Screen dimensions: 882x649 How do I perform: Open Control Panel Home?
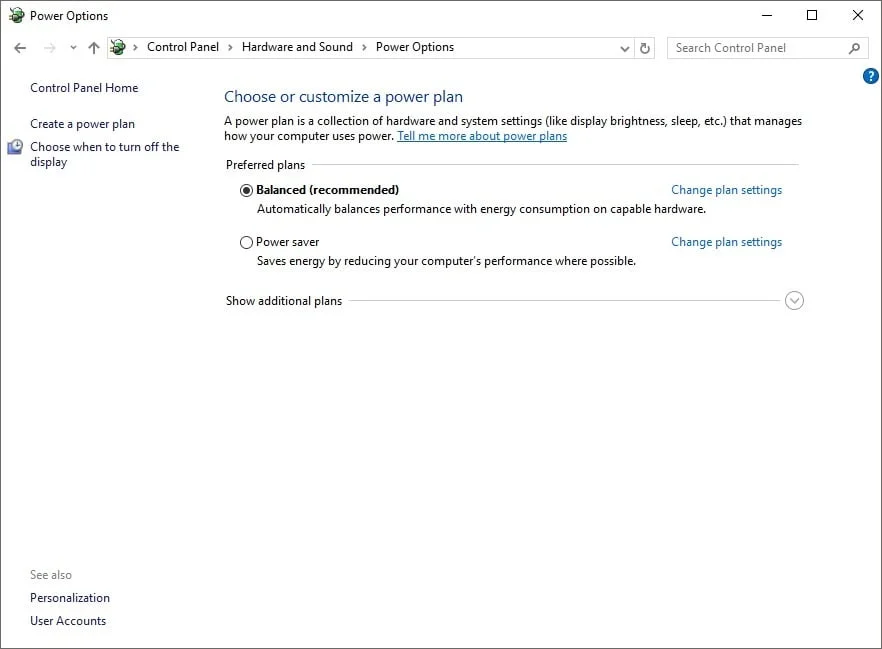(84, 88)
